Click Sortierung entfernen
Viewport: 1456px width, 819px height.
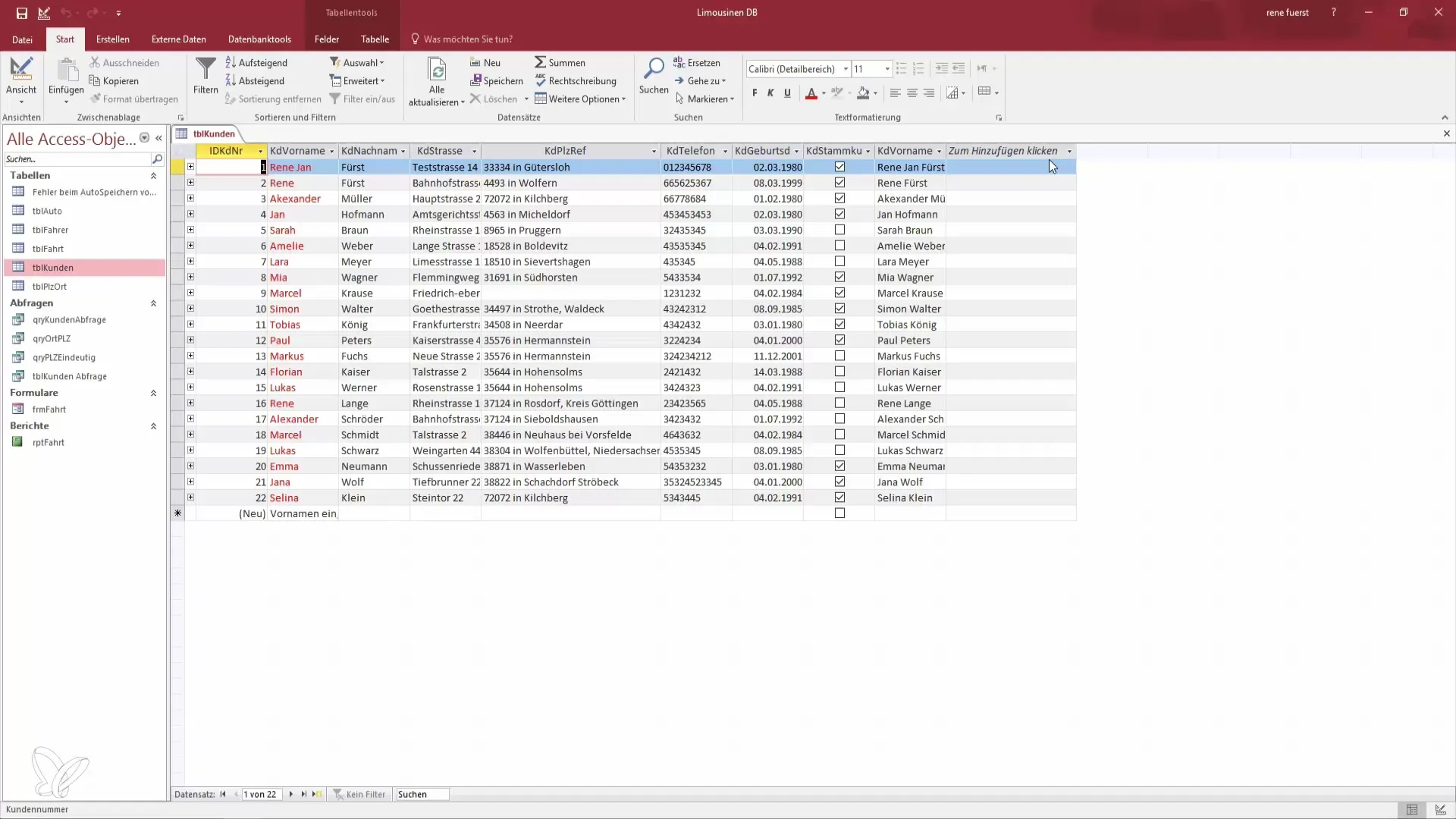pos(273,99)
